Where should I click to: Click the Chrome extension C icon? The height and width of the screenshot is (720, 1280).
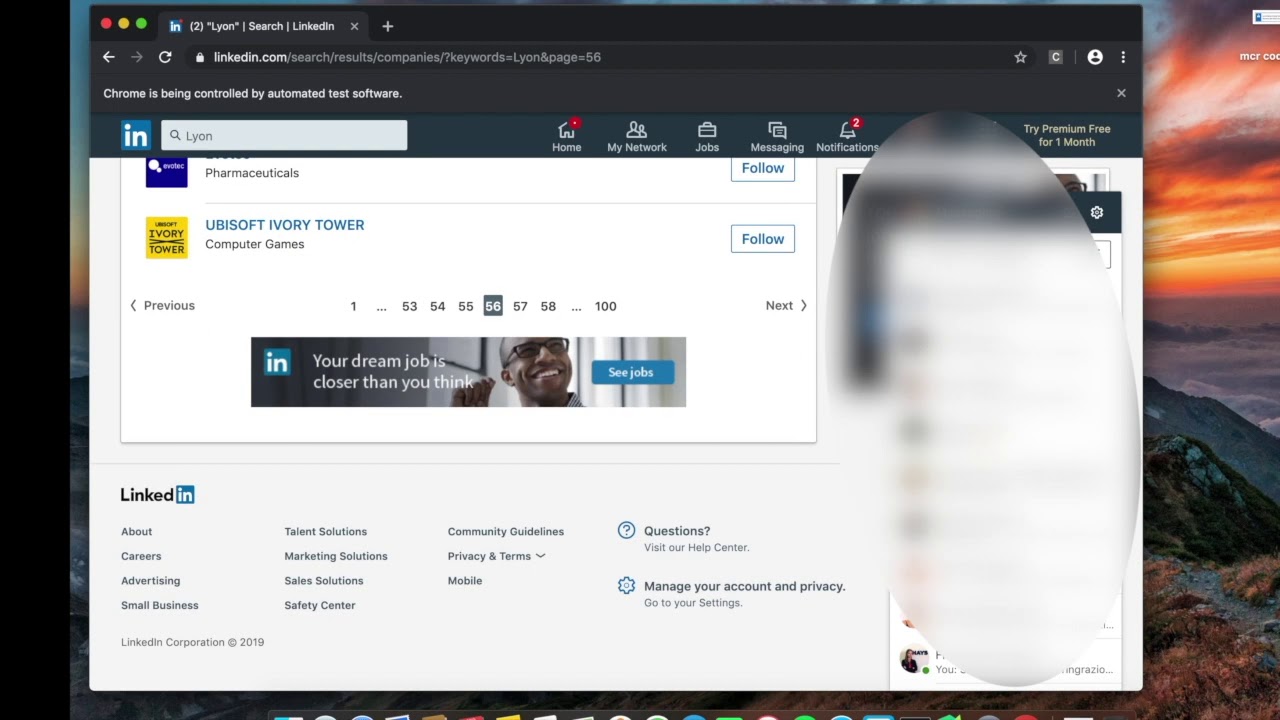(x=1055, y=57)
